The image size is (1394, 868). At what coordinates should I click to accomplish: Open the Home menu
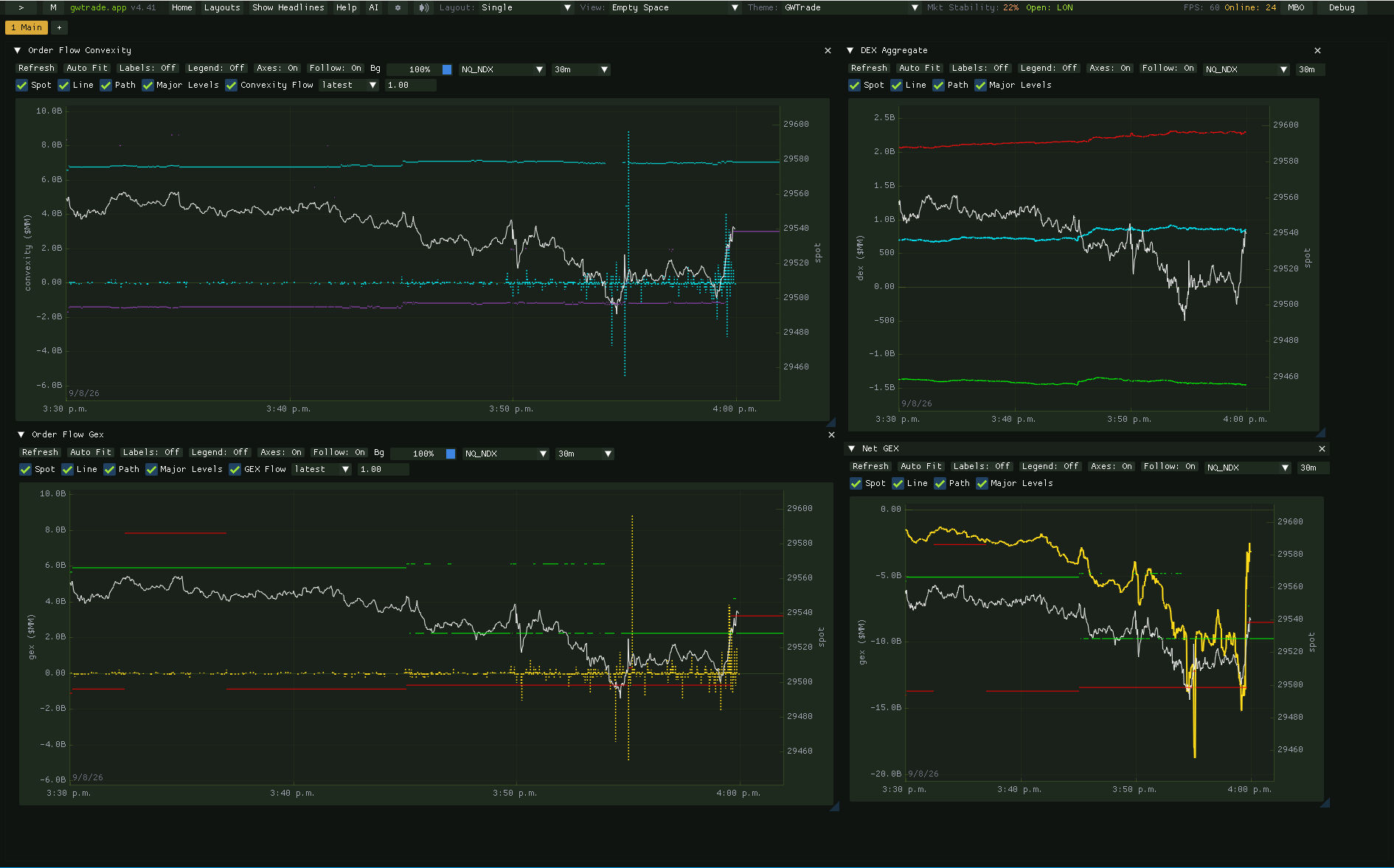pyautogui.click(x=182, y=7)
